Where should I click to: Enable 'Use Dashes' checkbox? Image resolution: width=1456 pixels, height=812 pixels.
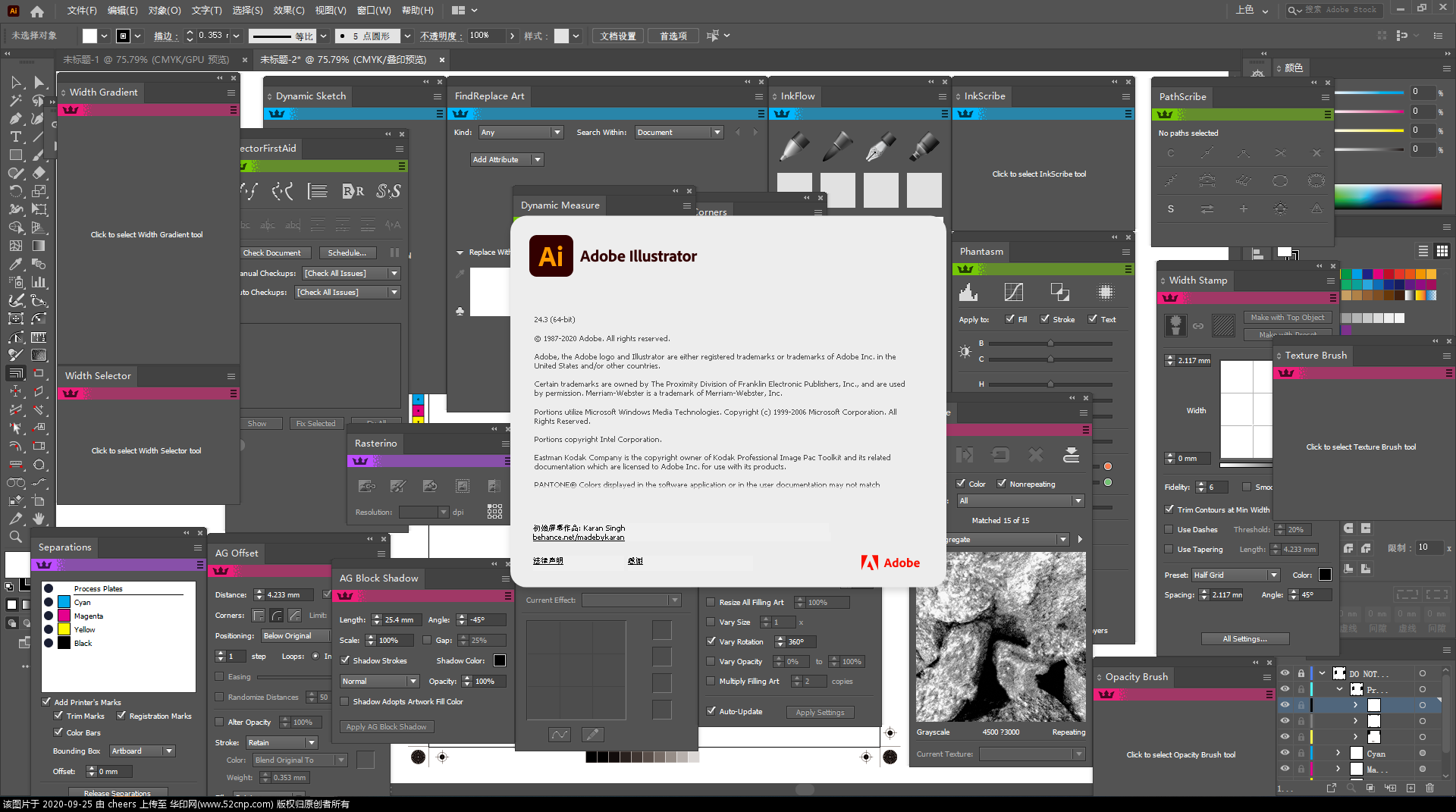coord(1169,529)
